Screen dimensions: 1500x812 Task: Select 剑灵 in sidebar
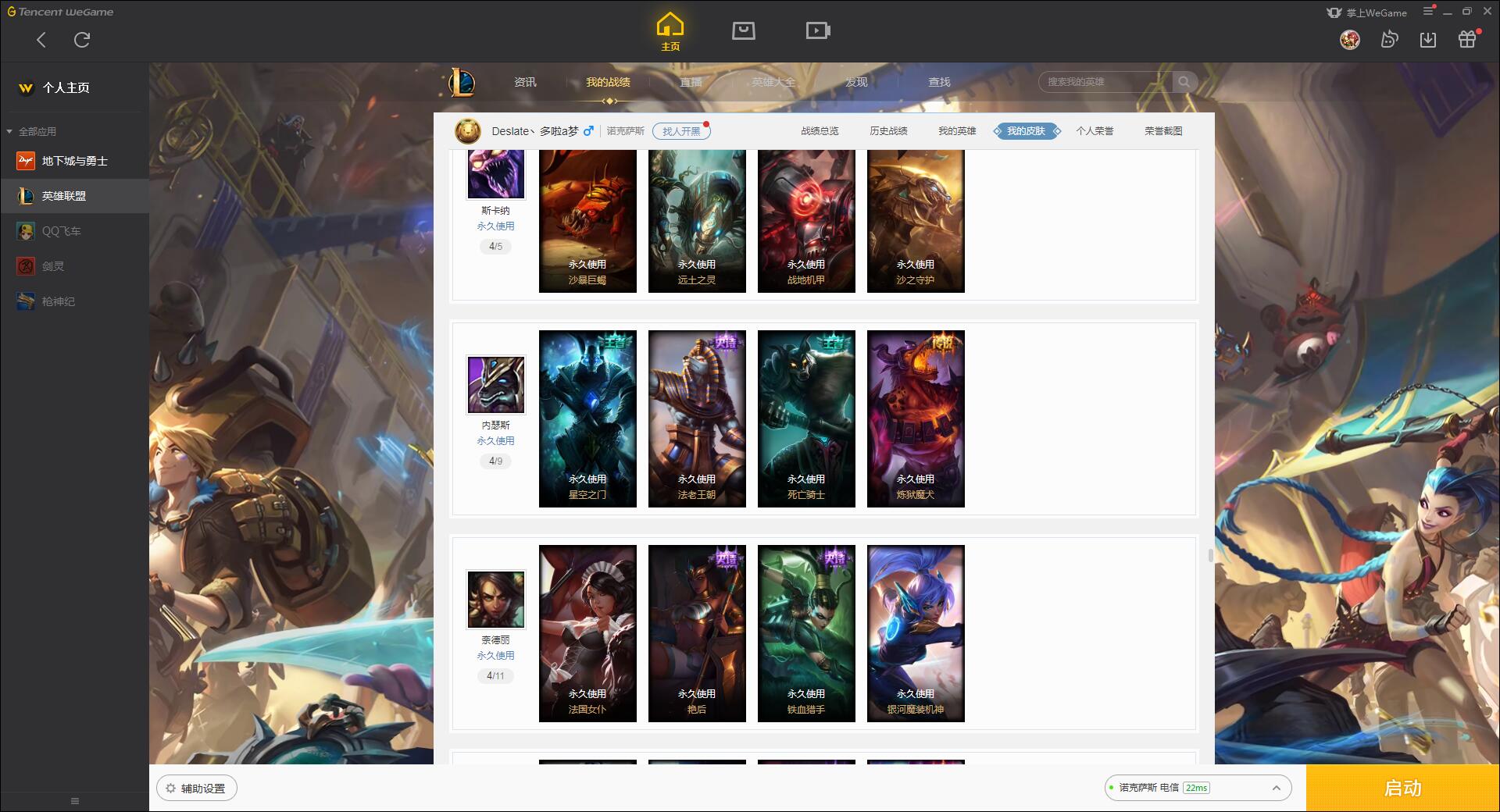pyautogui.click(x=74, y=266)
